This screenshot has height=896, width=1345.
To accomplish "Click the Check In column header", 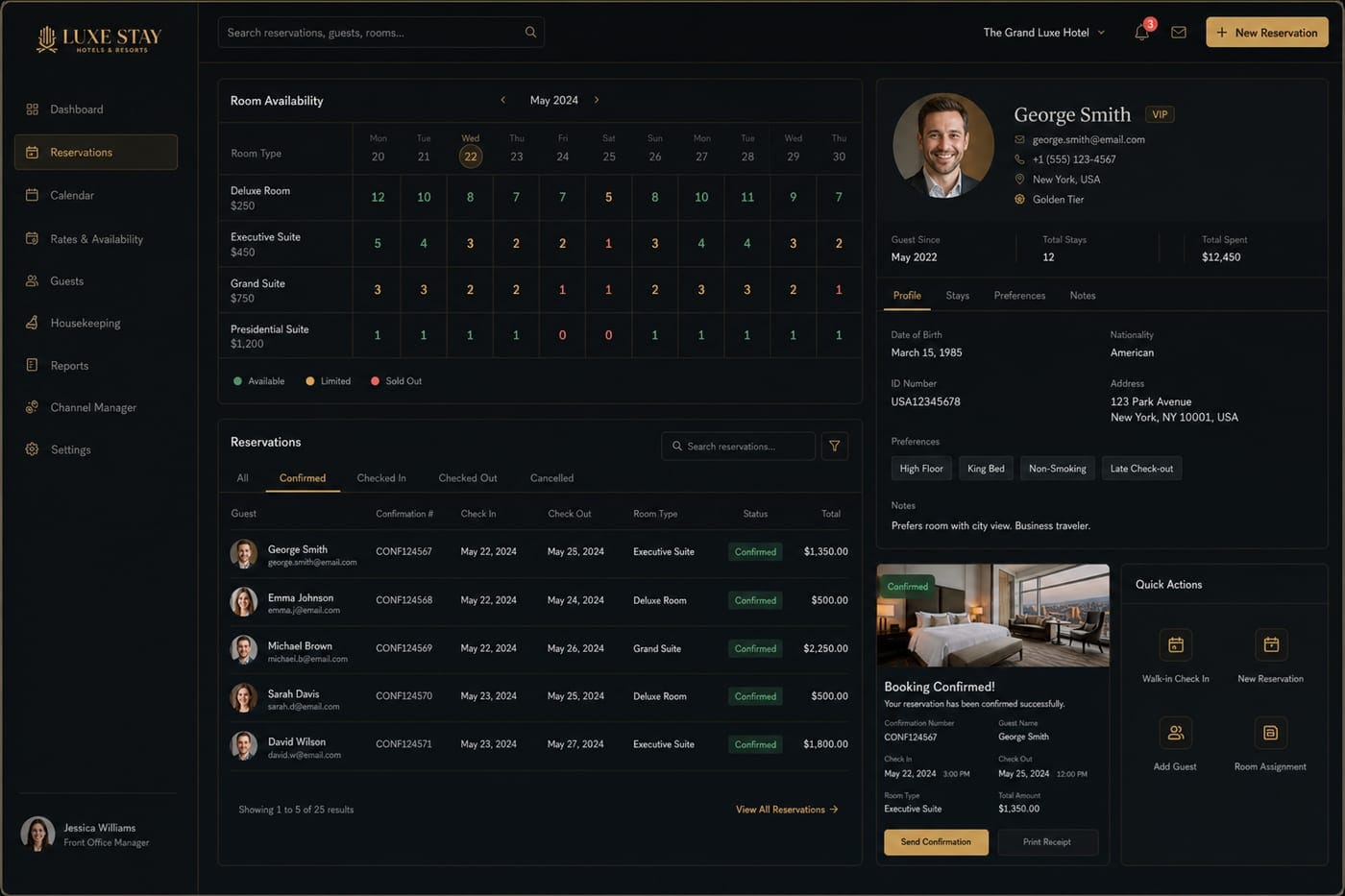I will (478, 514).
